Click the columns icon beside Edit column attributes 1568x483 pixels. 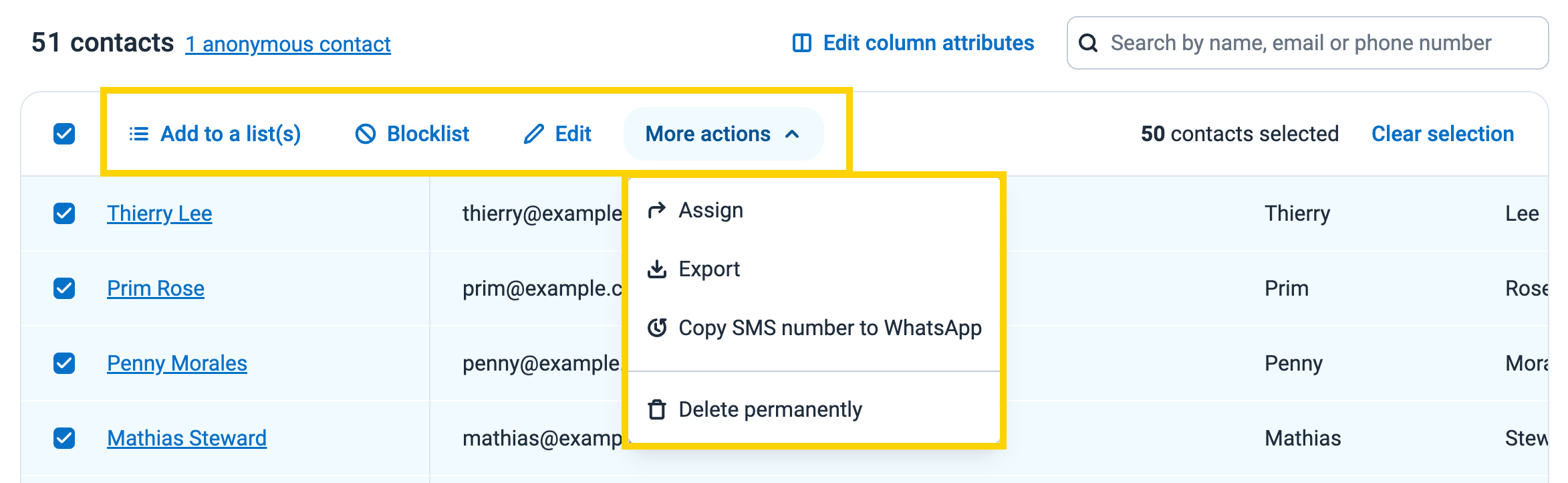click(802, 43)
